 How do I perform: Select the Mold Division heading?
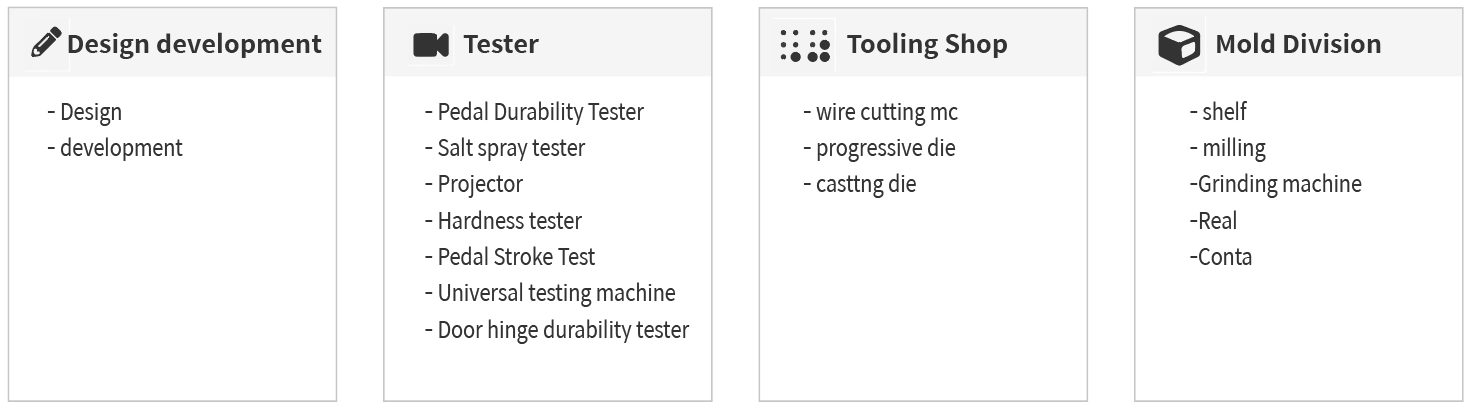click(1298, 44)
